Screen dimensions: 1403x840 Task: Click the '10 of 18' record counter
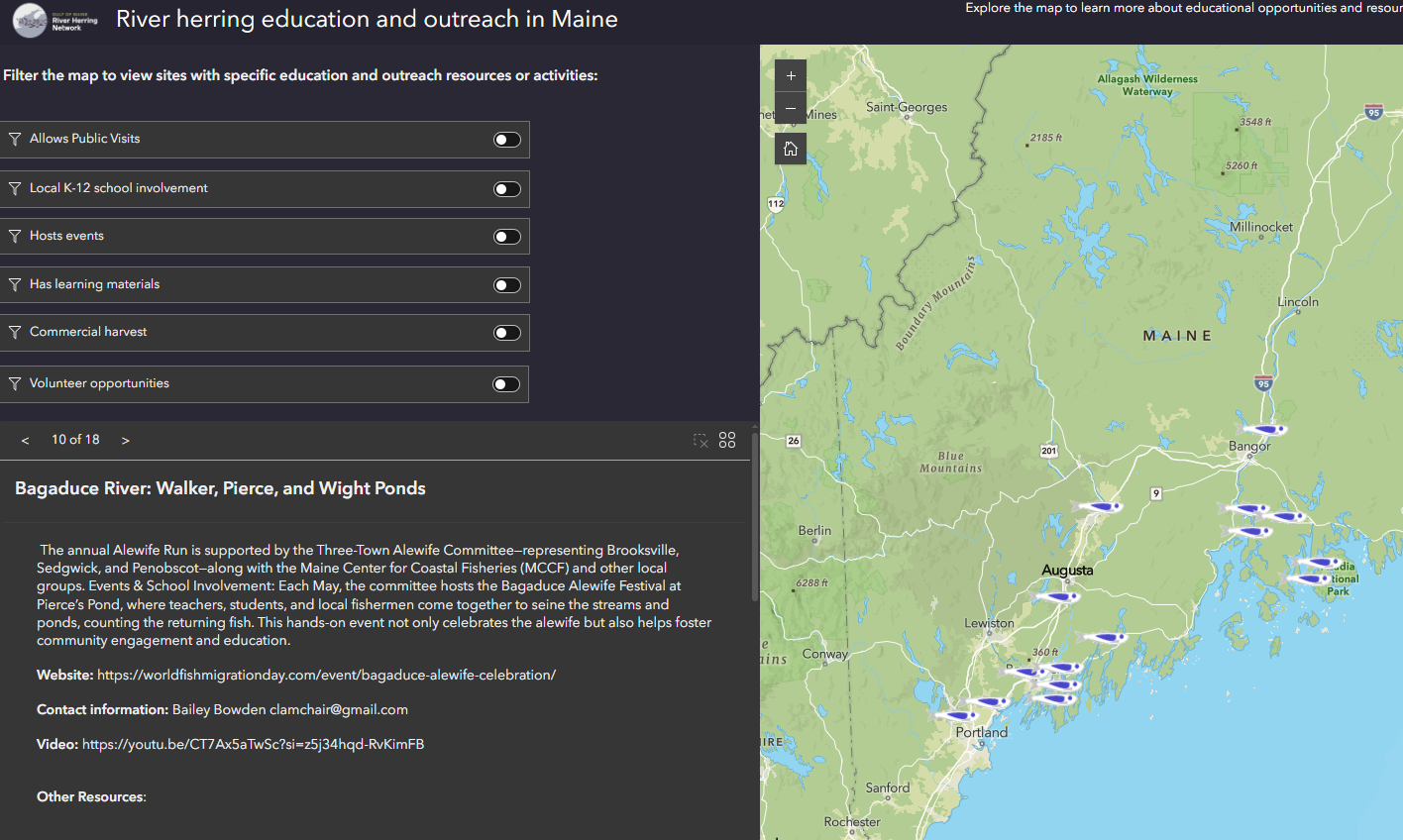[x=75, y=439]
